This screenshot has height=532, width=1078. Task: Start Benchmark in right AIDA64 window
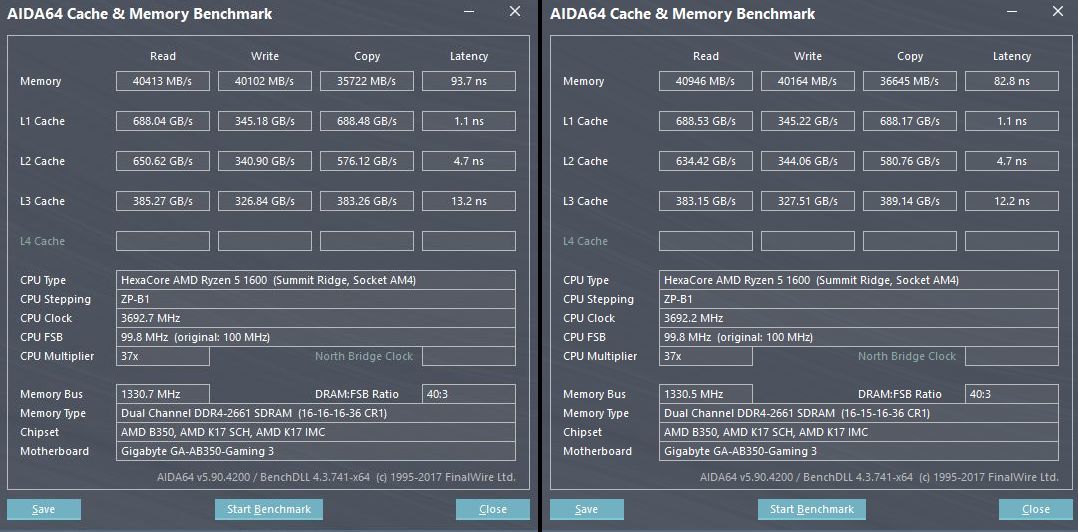(812, 509)
